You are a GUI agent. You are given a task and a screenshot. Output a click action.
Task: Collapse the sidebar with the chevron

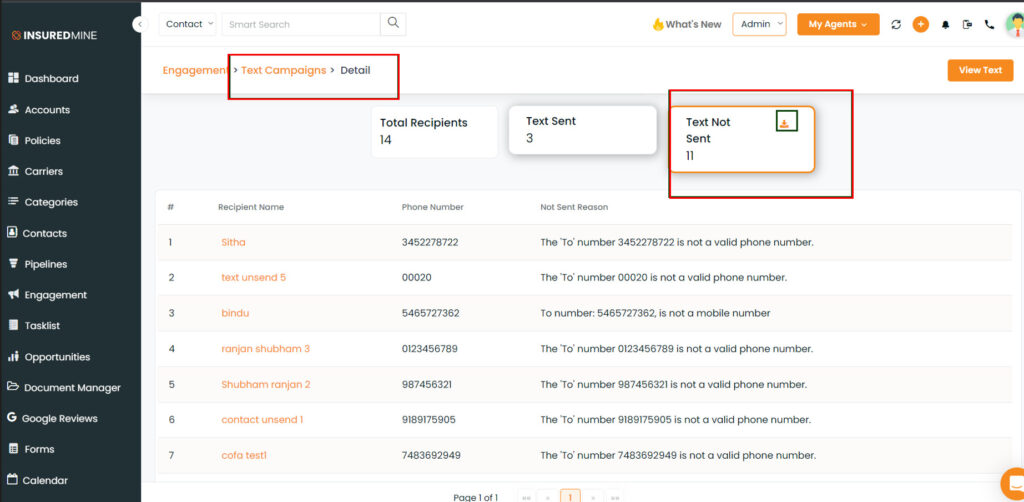point(140,24)
